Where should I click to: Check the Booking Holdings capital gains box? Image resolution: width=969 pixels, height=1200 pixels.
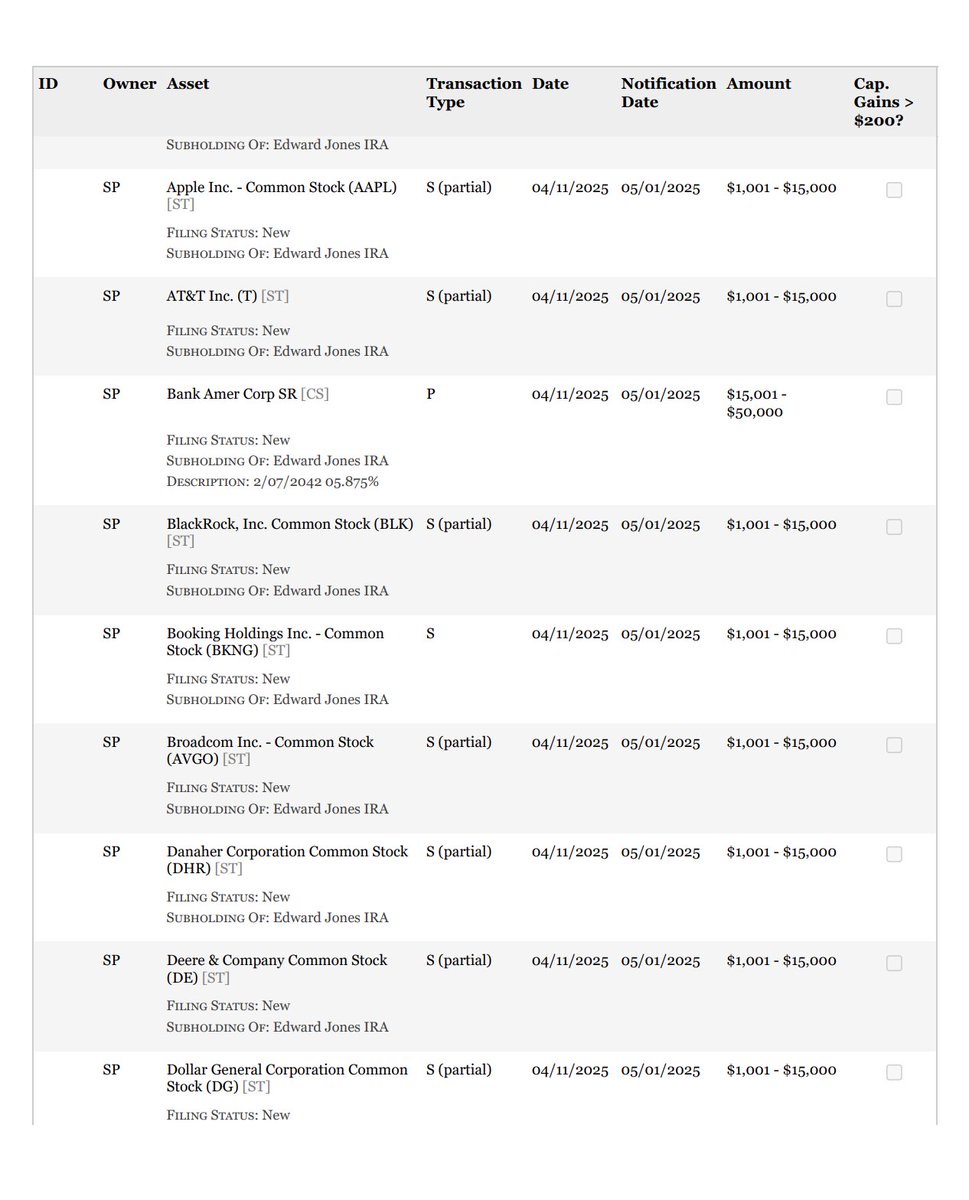coord(894,636)
